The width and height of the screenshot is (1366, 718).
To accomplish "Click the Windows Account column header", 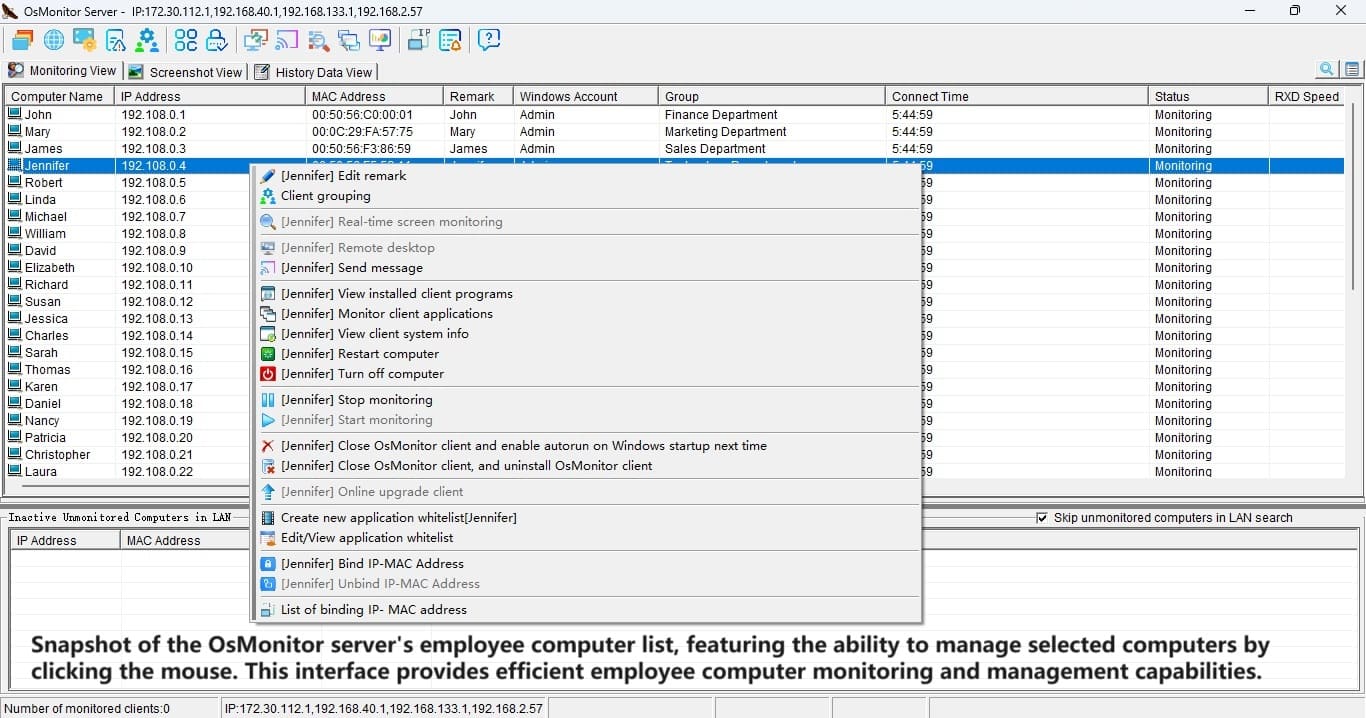I will tap(586, 97).
